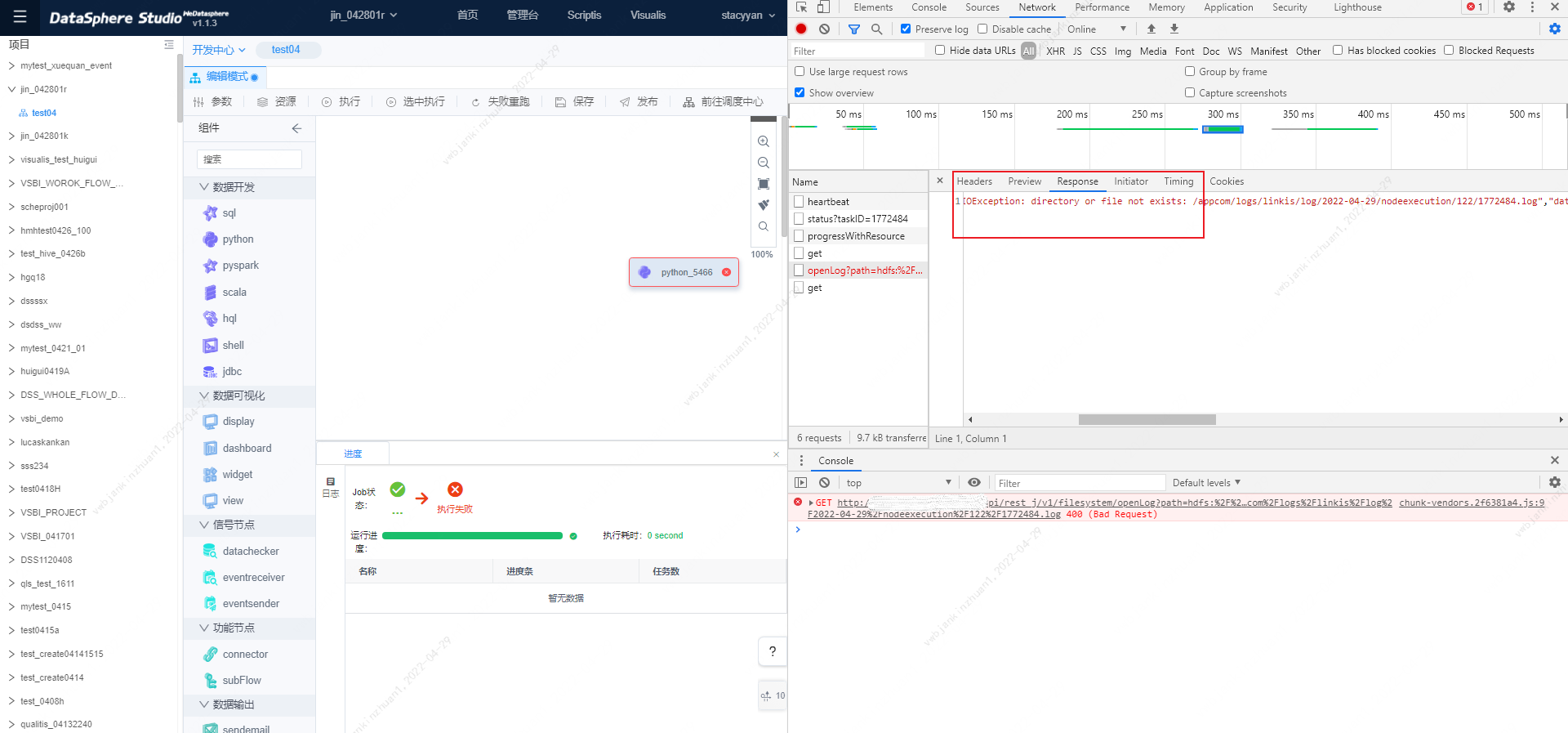The height and width of the screenshot is (733, 1568).
Task: Select the datachecker signal node
Action: pyautogui.click(x=241, y=552)
